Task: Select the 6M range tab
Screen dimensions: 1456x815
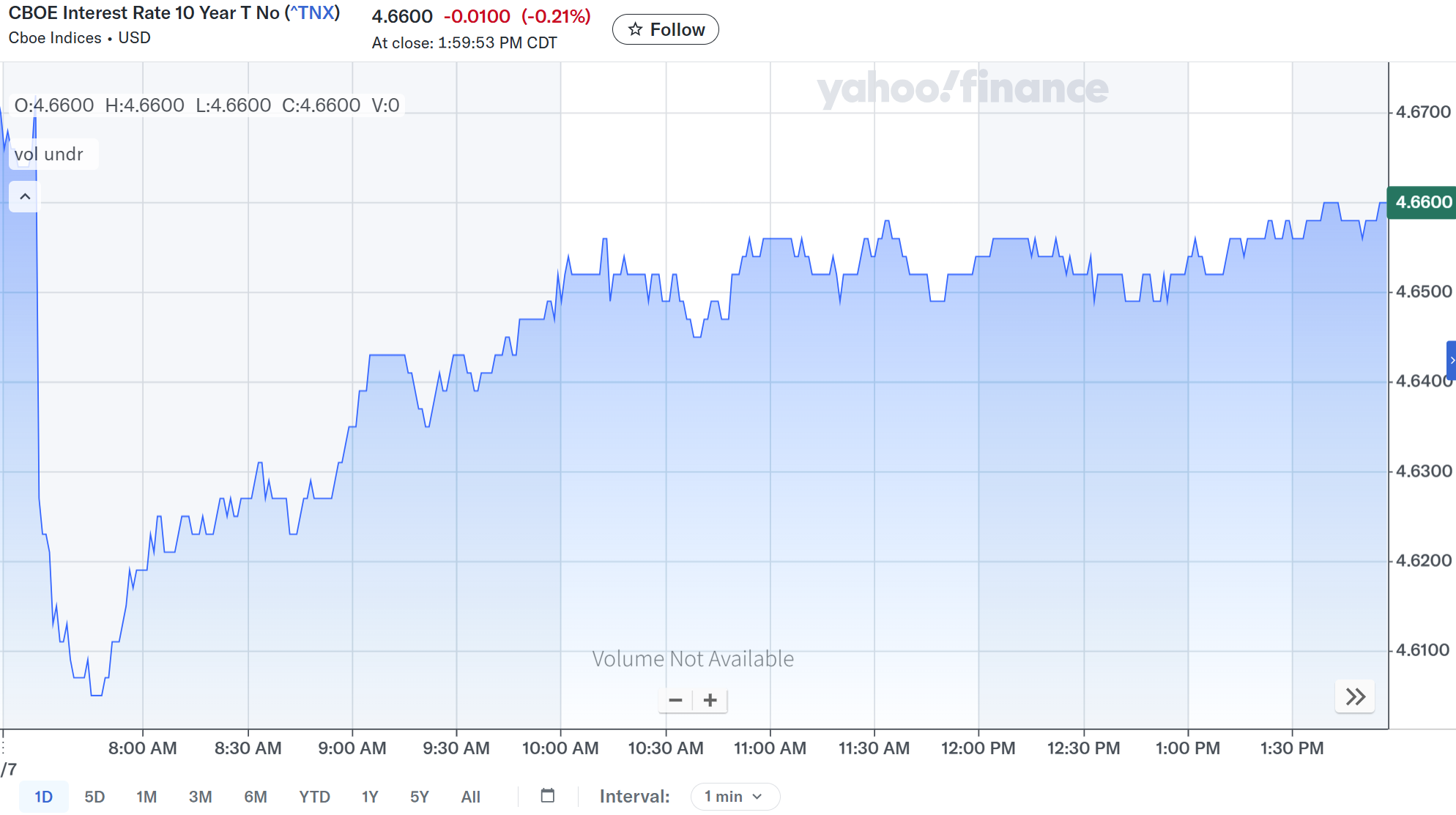Action: pos(256,797)
